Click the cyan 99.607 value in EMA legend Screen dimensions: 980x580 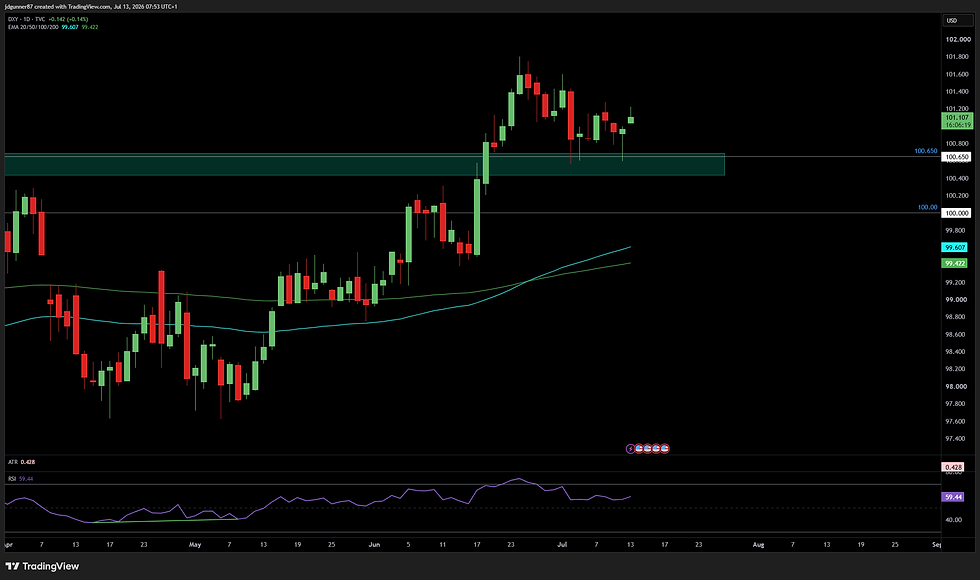point(69,27)
